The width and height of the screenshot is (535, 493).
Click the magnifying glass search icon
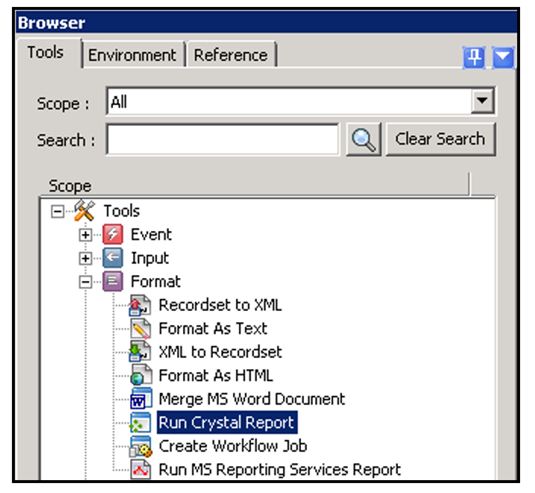(363, 140)
